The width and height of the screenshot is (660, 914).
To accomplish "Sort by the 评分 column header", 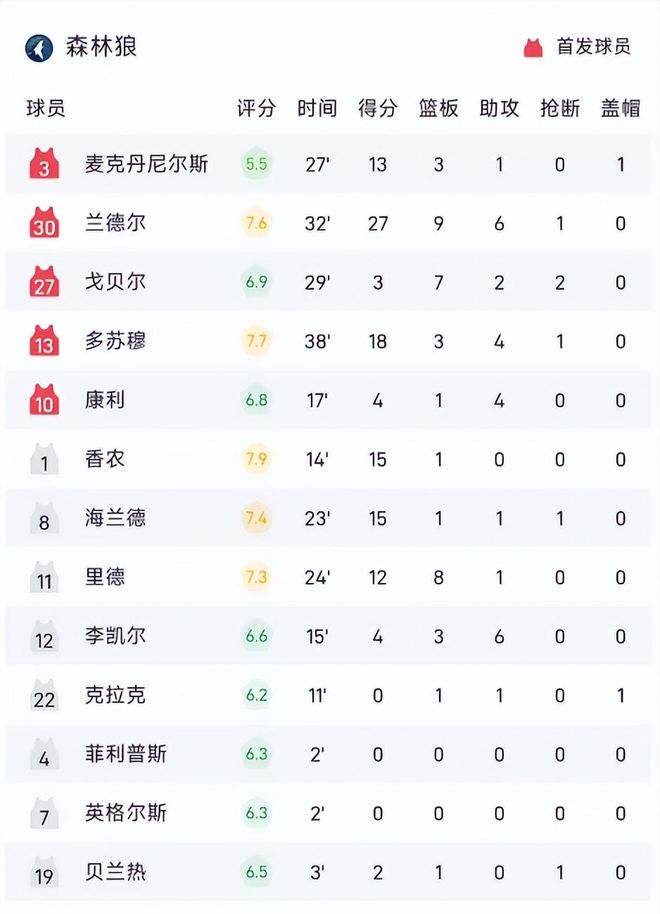I will [256, 109].
